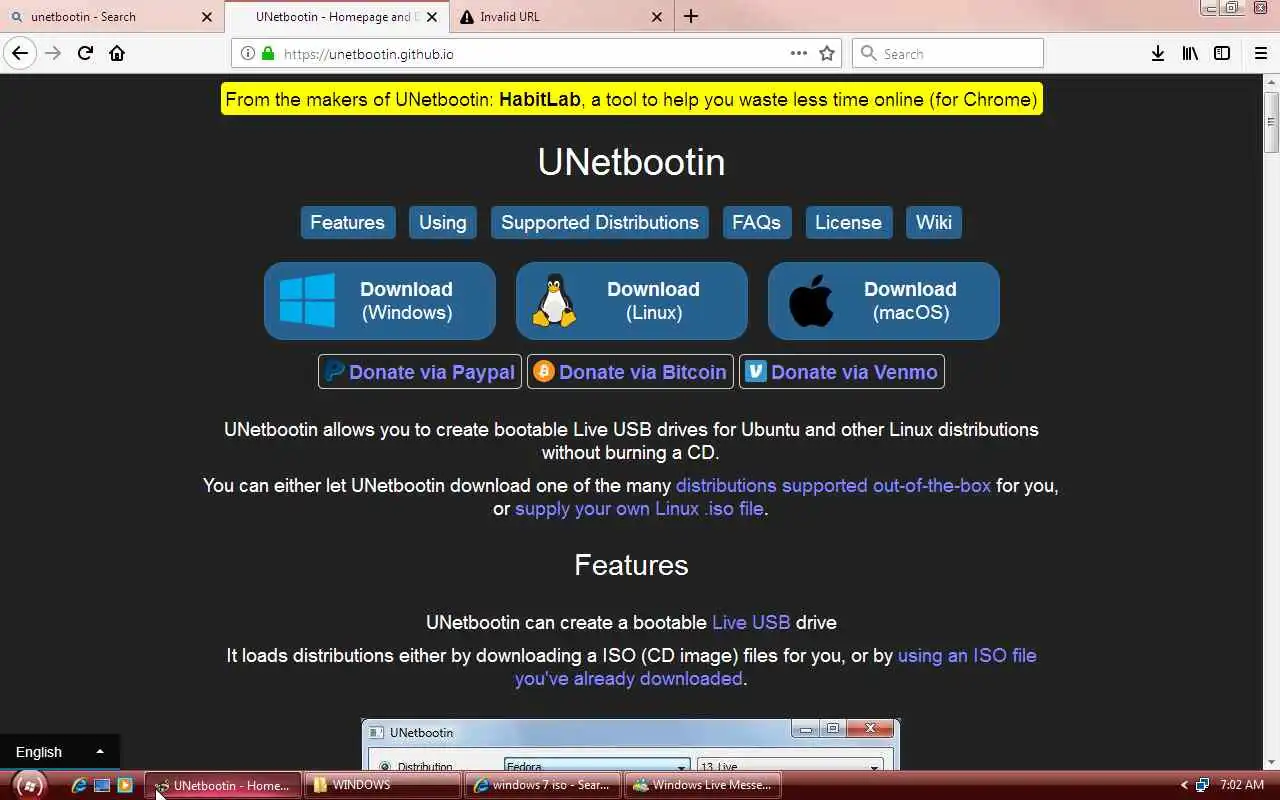Screen dimensions: 1280x800
Task: Select UNetbootin - Home taskbar button
Action: [223, 785]
